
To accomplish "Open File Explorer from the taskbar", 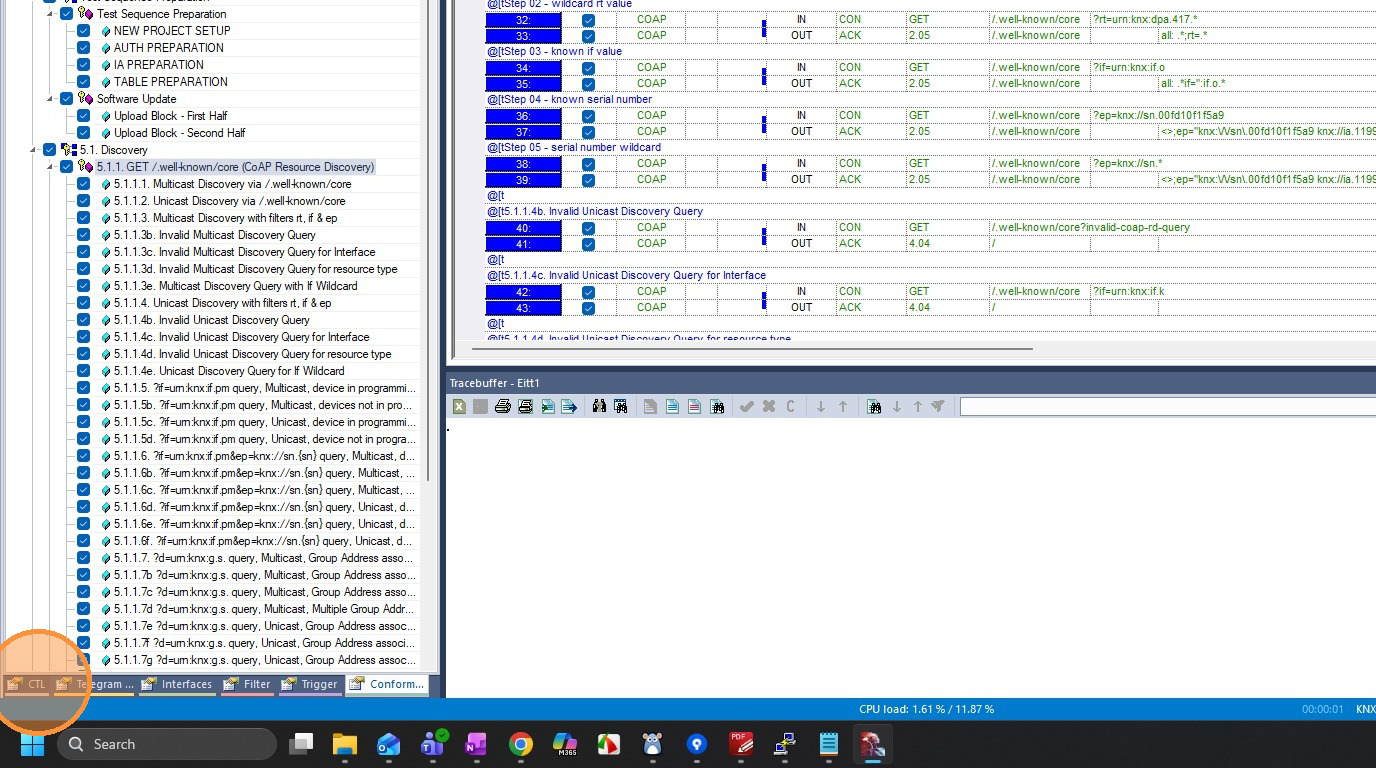I will pos(345,744).
